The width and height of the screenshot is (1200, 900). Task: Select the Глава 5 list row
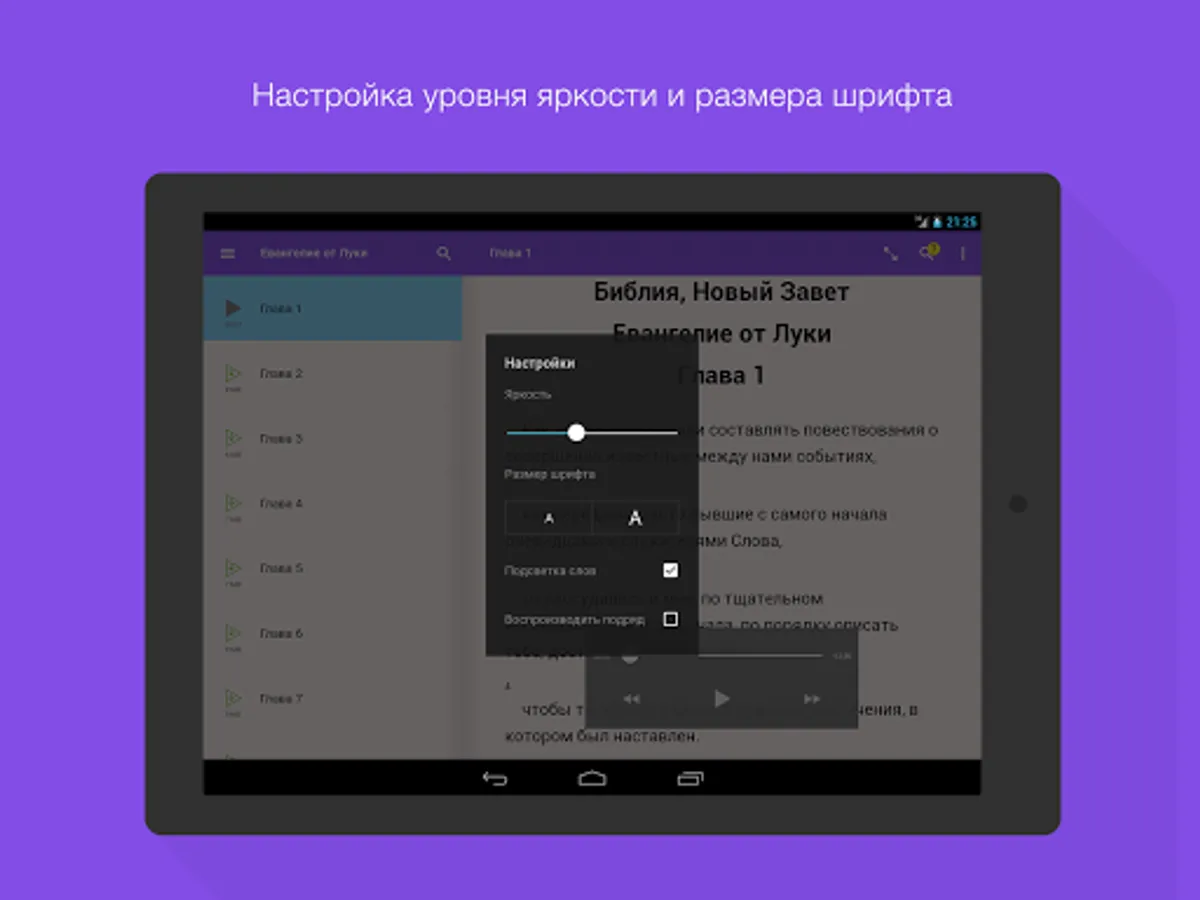(x=333, y=569)
